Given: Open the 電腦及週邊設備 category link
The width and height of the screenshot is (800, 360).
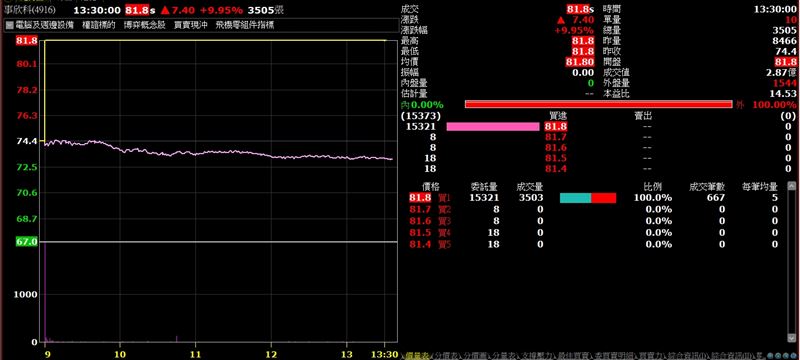Looking at the screenshot, I should tap(44, 25).
